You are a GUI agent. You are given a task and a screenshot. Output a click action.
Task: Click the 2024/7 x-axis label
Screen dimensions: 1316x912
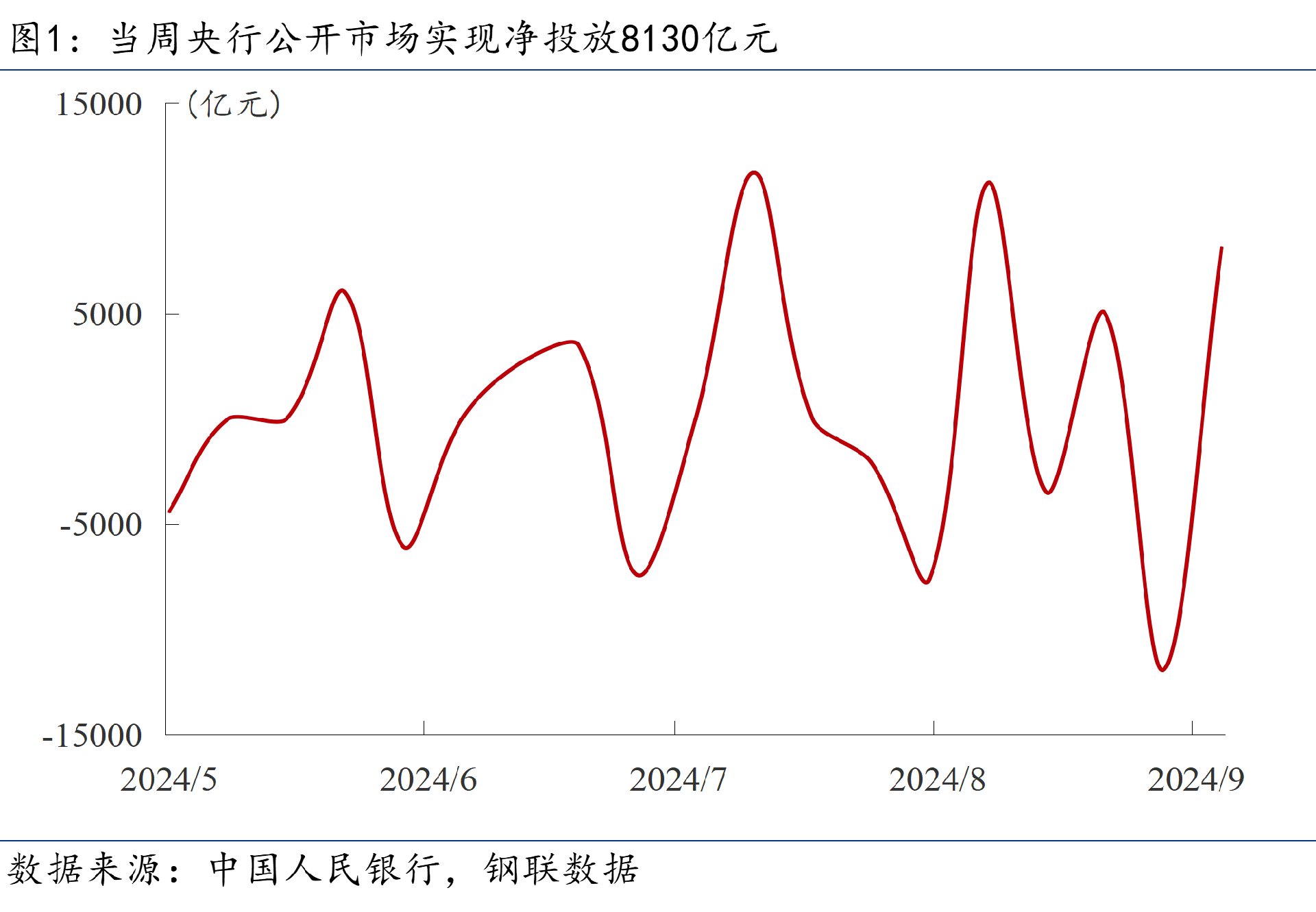pos(678,780)
